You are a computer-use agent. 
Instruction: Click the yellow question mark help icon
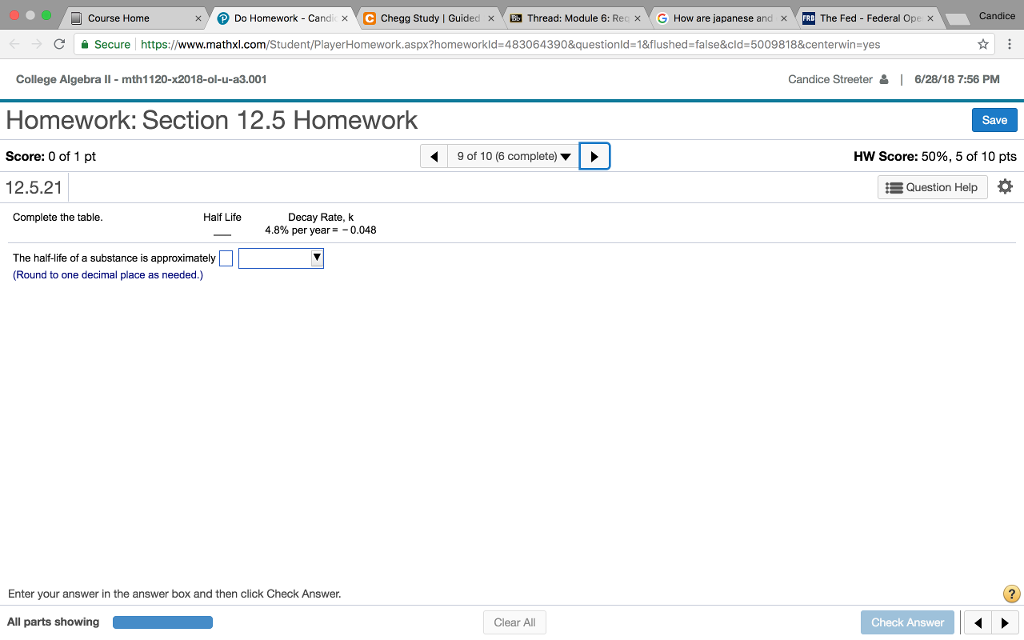pos(1011,593)
